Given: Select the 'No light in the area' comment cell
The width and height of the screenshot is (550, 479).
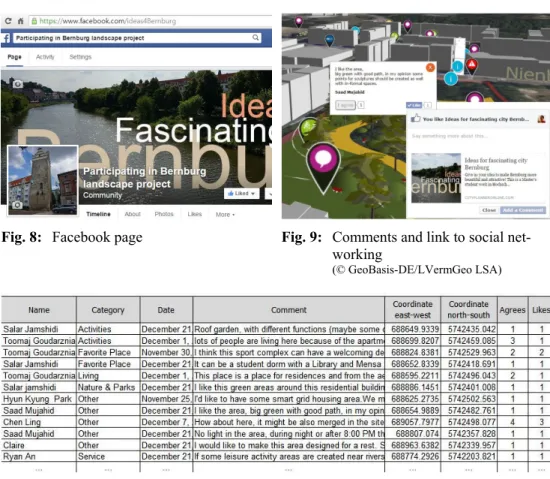Looking at the screenshot, I should (x=289, y=433).
